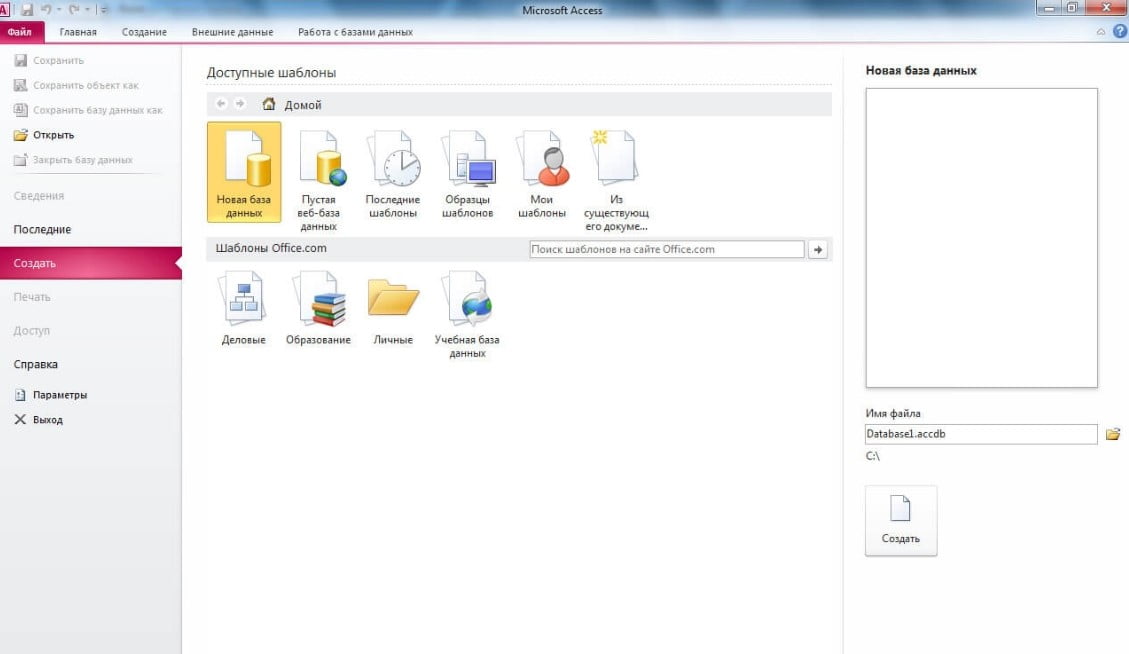Choose Пустая веб-база данных template

click(x=318, y=180)
